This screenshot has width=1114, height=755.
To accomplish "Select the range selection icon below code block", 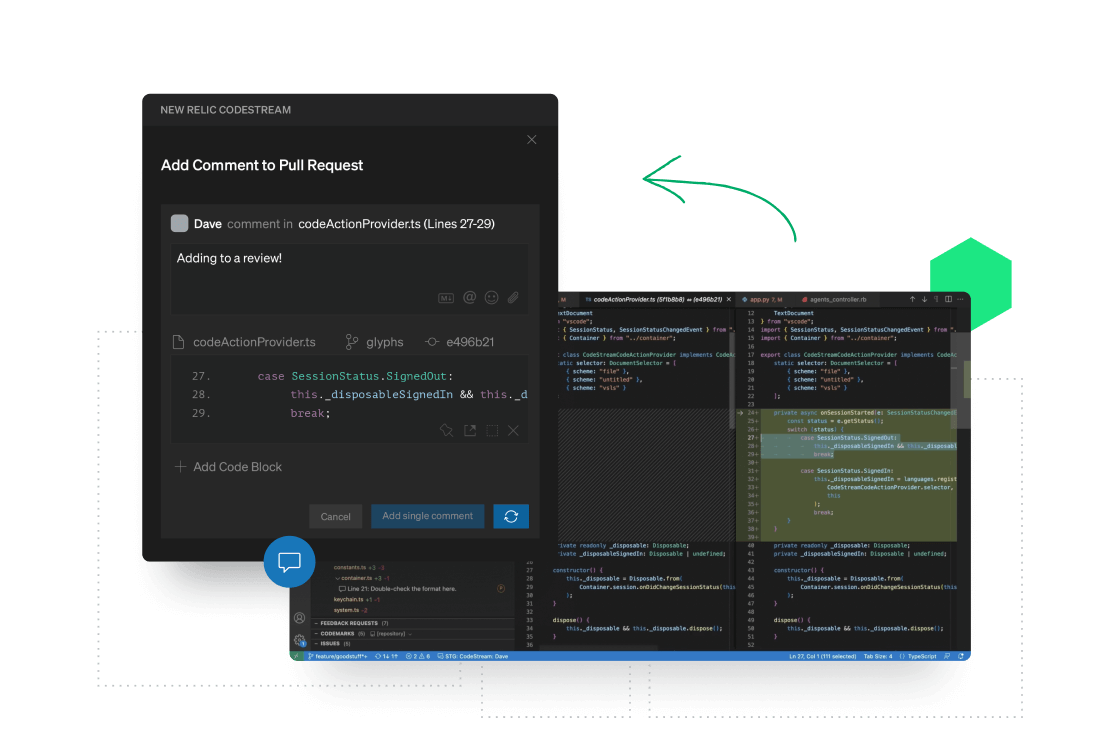I will pyautogui.click(x=492, y=430).
